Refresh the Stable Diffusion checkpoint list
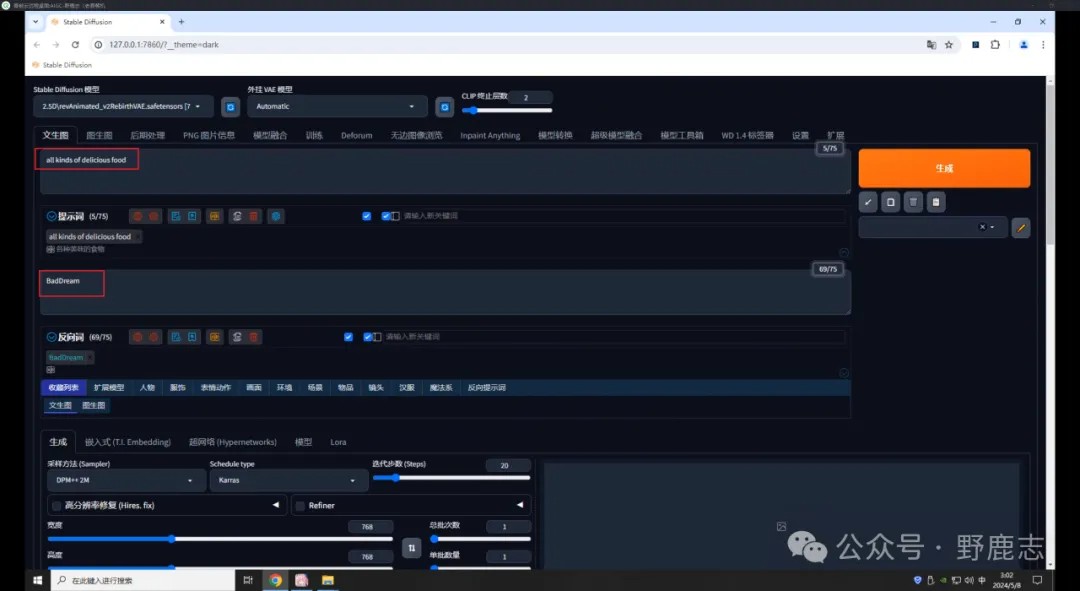The image size is (1080, 591). click(230, 107)
